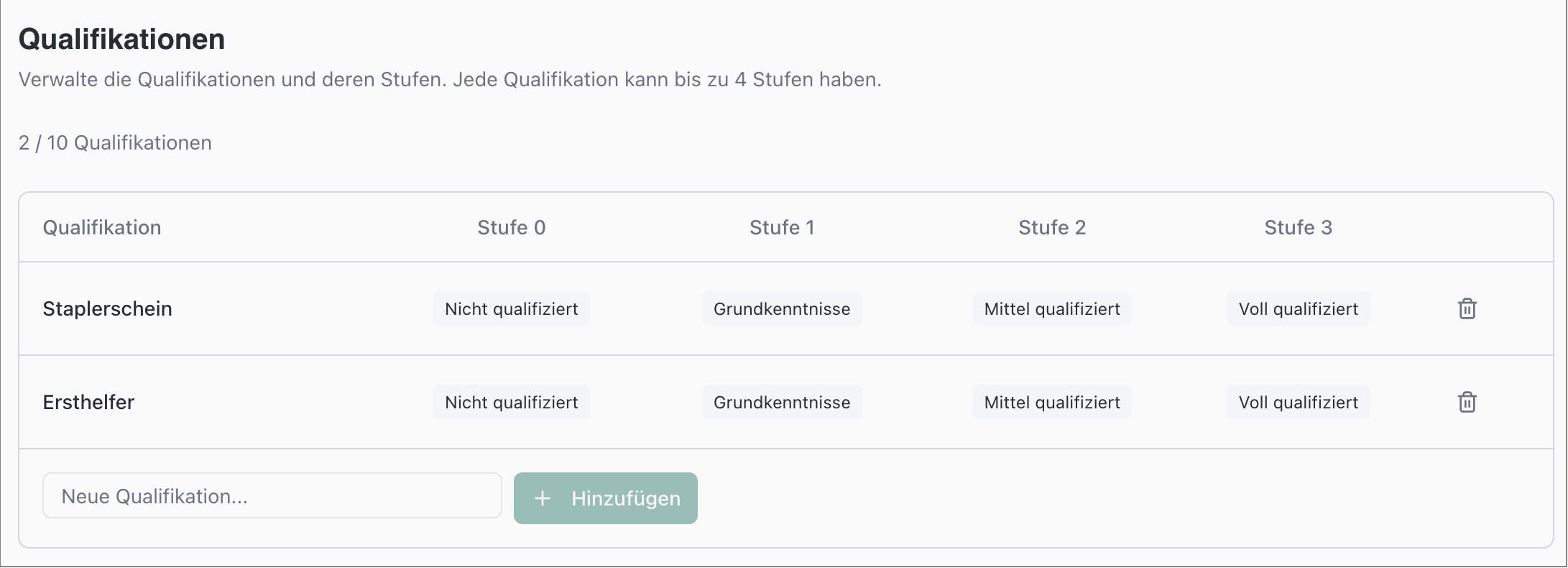Click the Qualifikation column header
This screenshot has width=1568, height=568.
tap(102, 228)
